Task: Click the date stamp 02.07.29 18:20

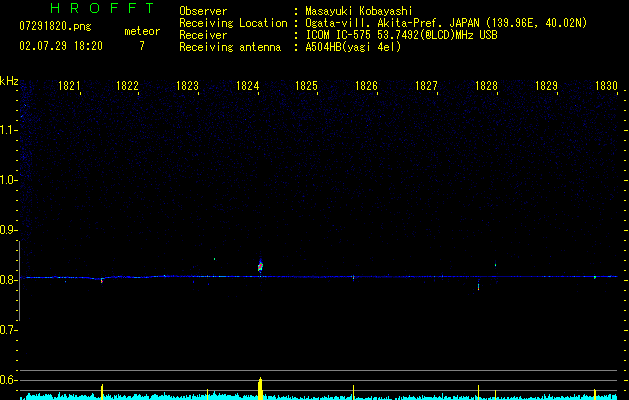Action: [x=61, y=46]
